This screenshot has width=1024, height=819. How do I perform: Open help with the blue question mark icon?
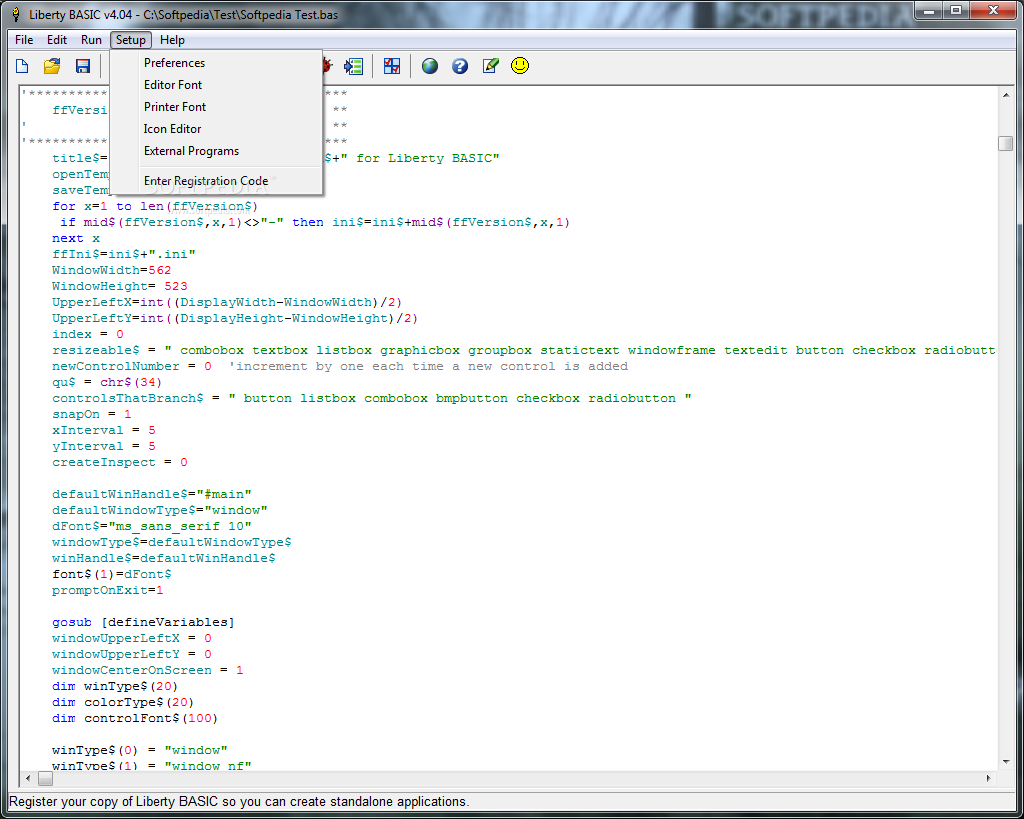460,66
